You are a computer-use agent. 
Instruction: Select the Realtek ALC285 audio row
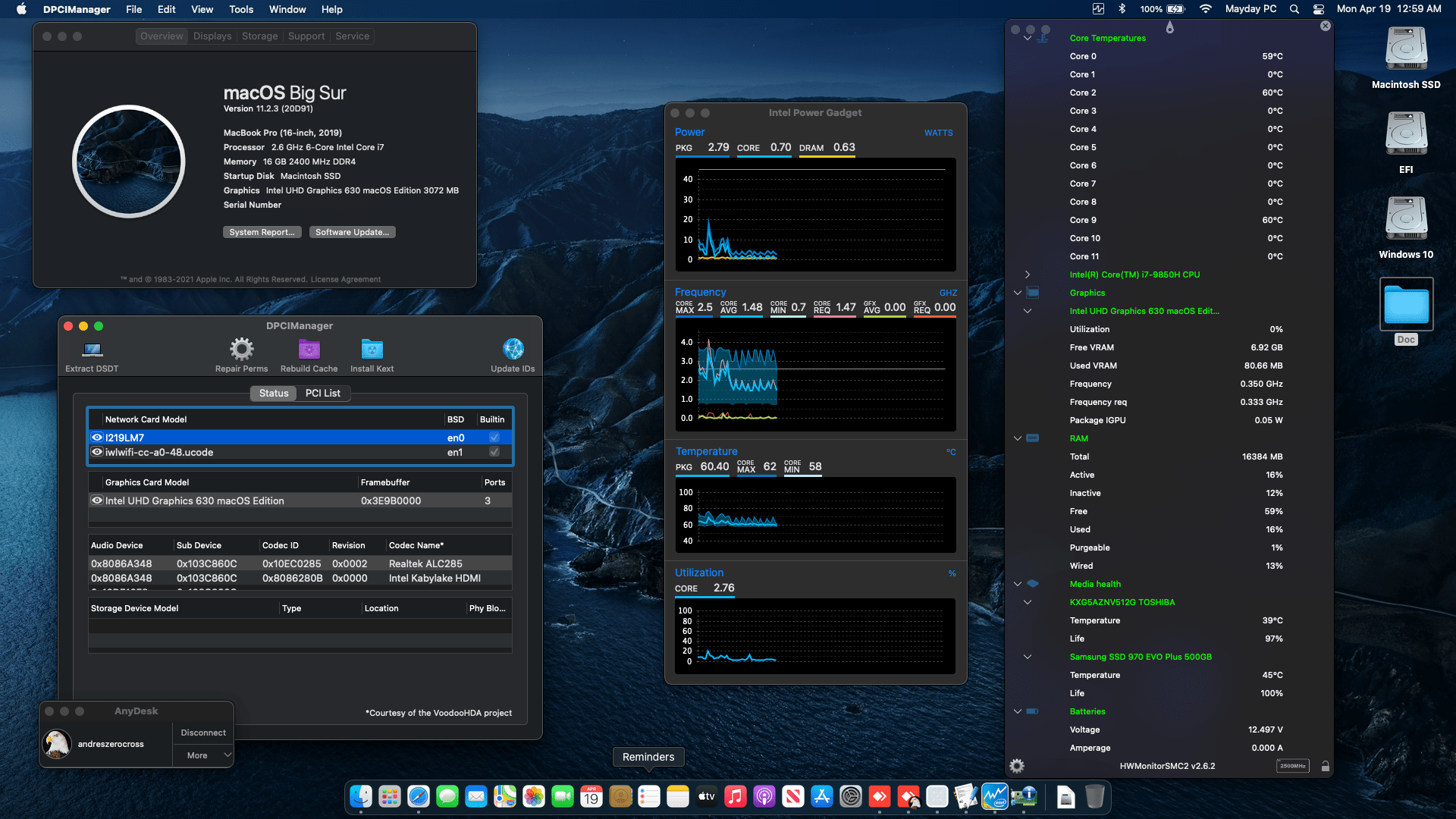pyautogui.click(x=300, y=563)
